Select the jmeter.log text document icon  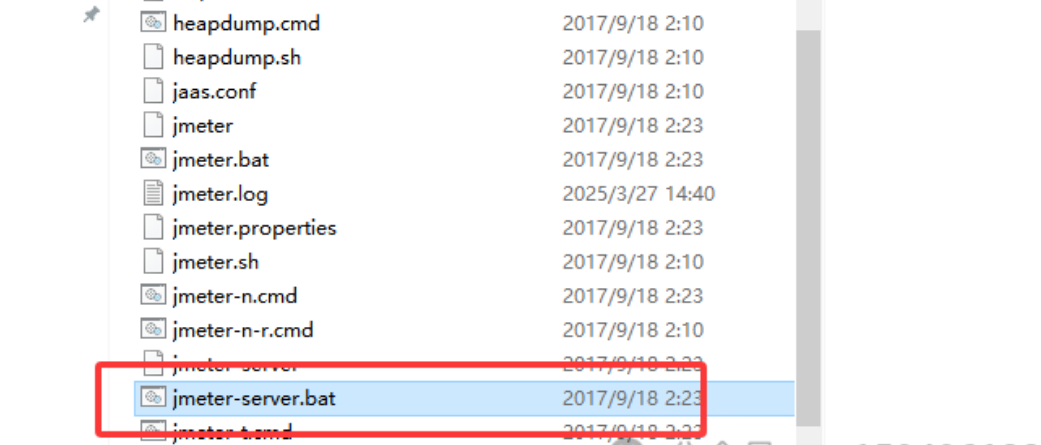(153, 194)
